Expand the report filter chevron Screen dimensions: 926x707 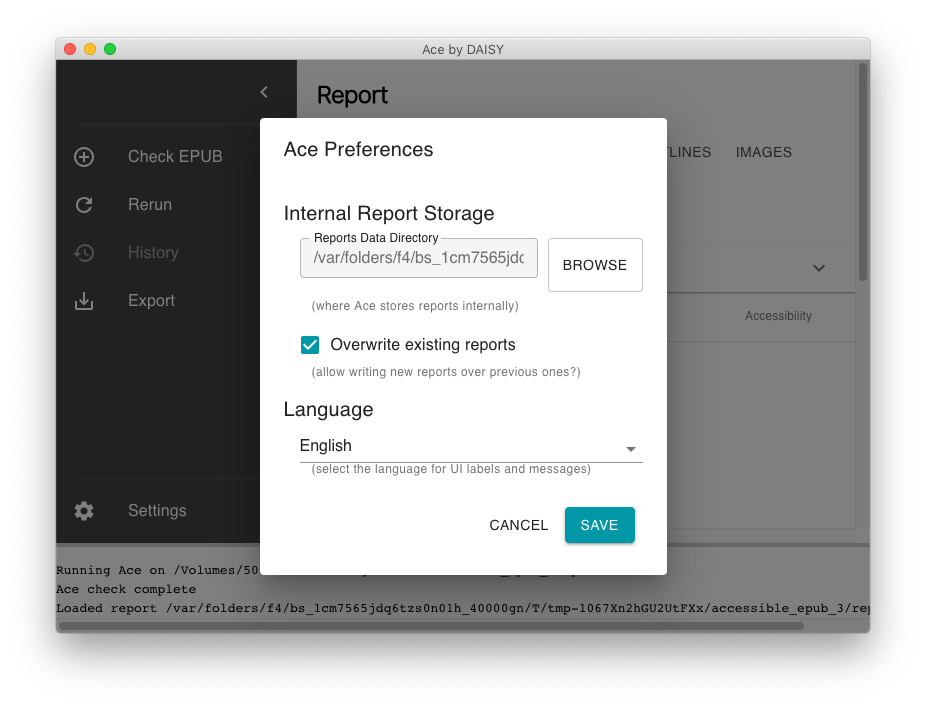(x=819, y=268)
